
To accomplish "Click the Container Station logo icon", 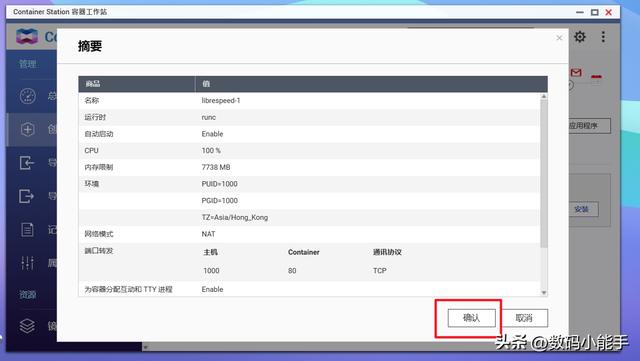I will pyautogui.click(x=27, y=37).
